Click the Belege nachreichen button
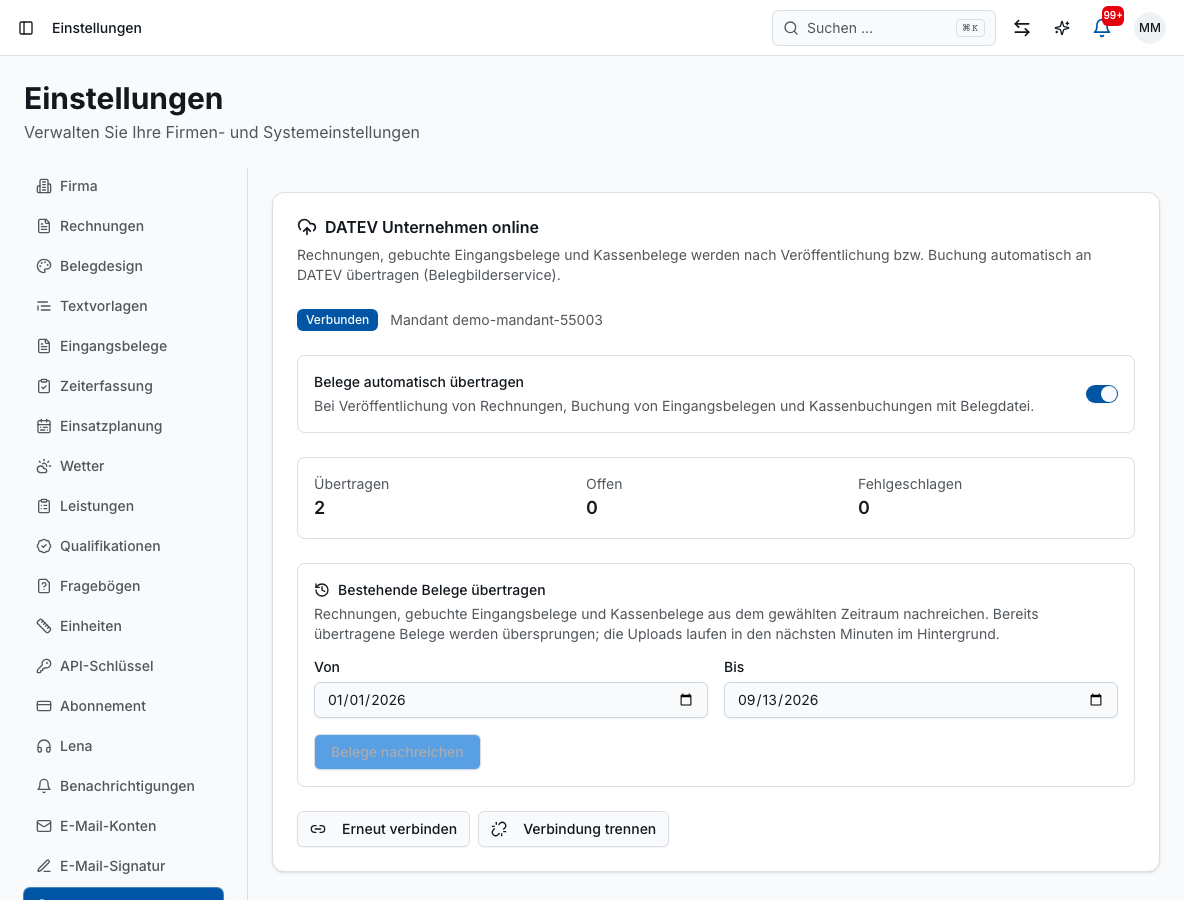 pyautogui.click(x=397, y=752)
